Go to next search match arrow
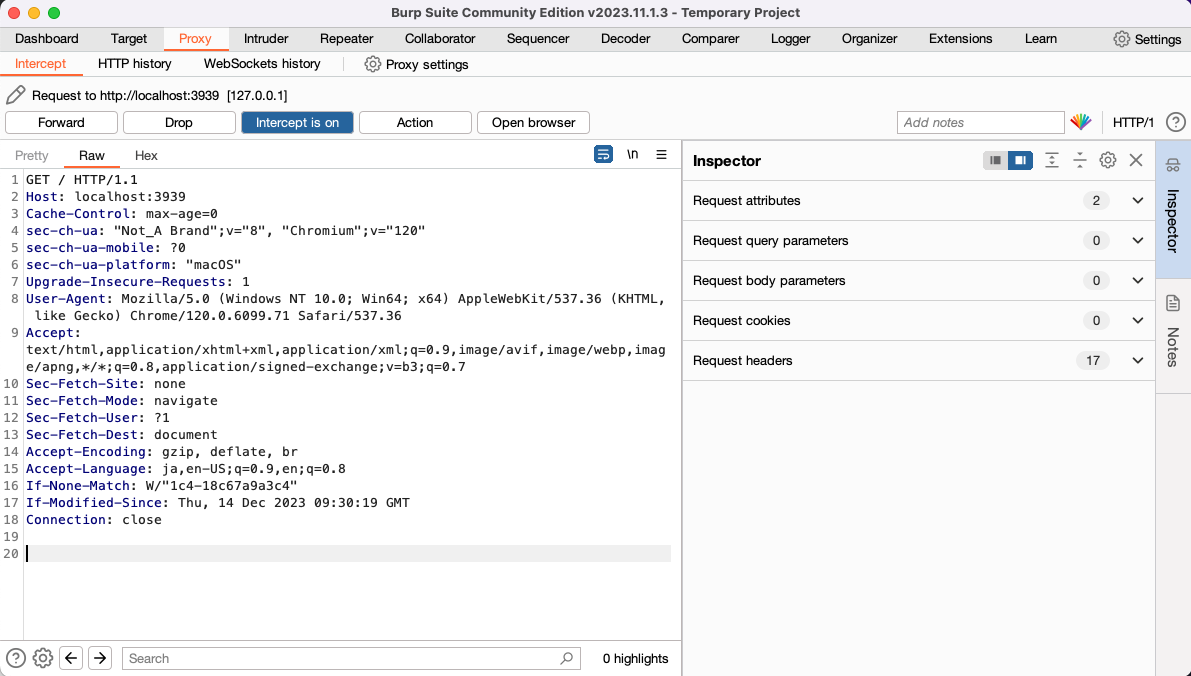The width and height of the screenshot is (1191, 676). [100, 659]
